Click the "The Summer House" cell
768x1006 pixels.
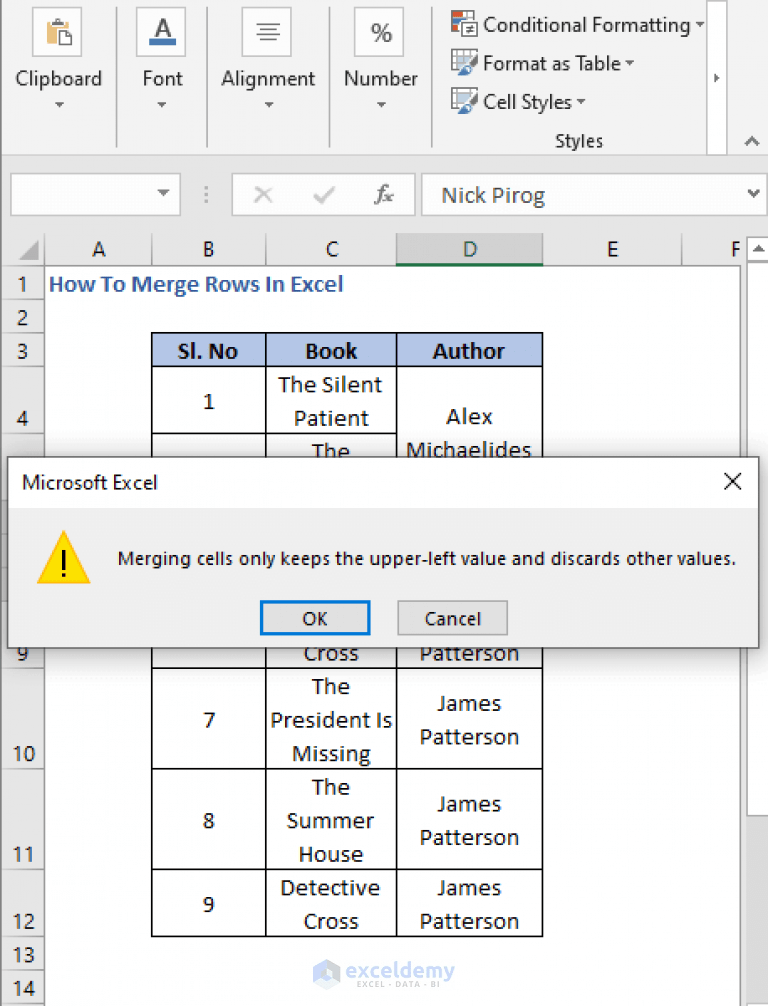[331, 820]
